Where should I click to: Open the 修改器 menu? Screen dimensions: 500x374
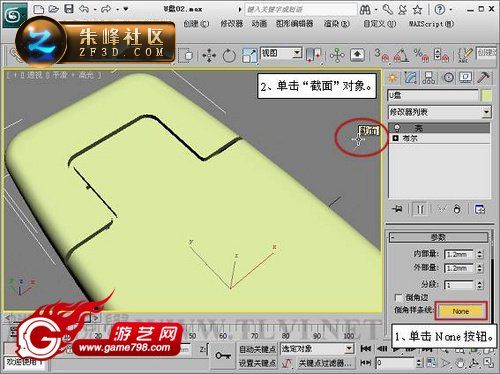(x=232, y=24)
